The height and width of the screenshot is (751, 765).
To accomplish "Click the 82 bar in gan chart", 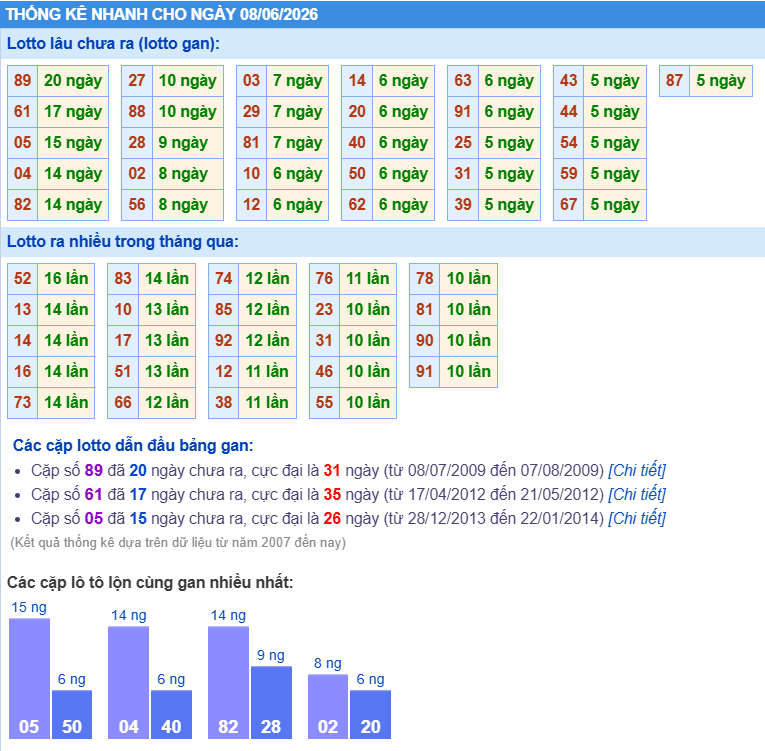I will tap(228, 683).
